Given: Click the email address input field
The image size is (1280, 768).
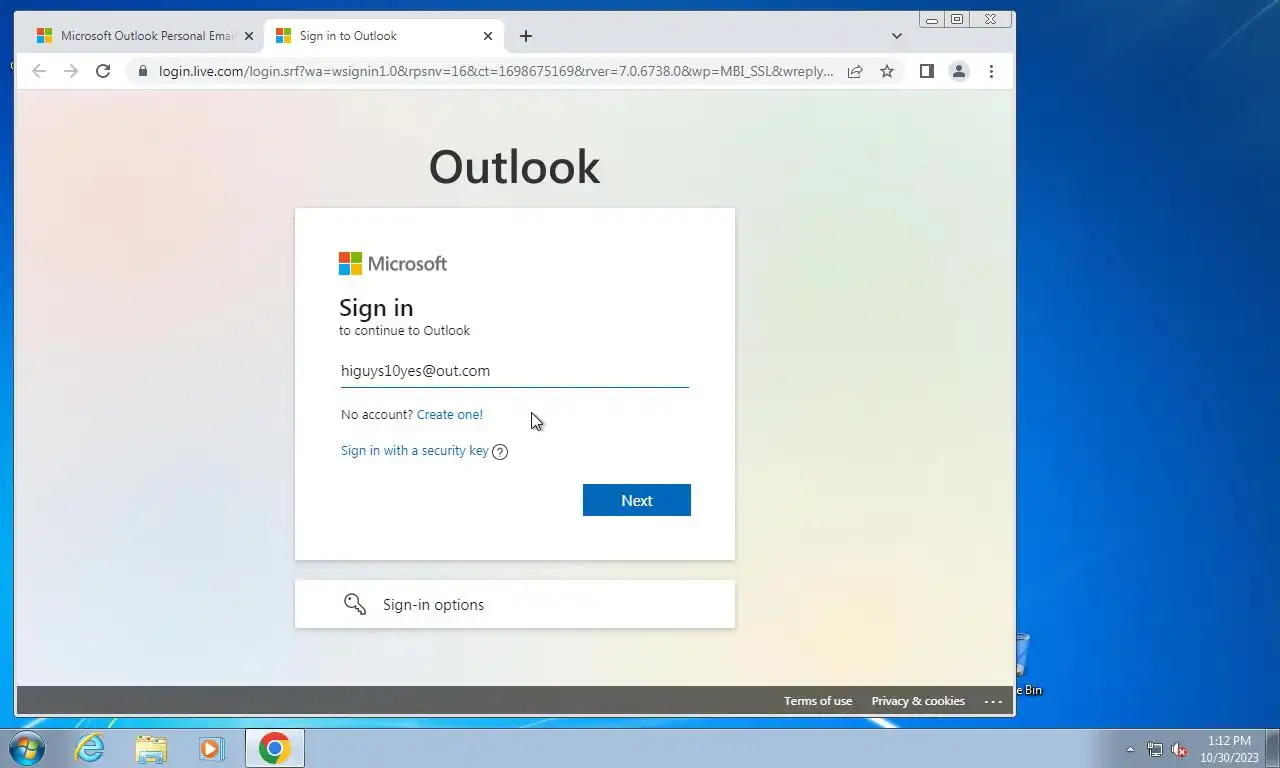Looking at the screenshot, I should pos(514,371).
